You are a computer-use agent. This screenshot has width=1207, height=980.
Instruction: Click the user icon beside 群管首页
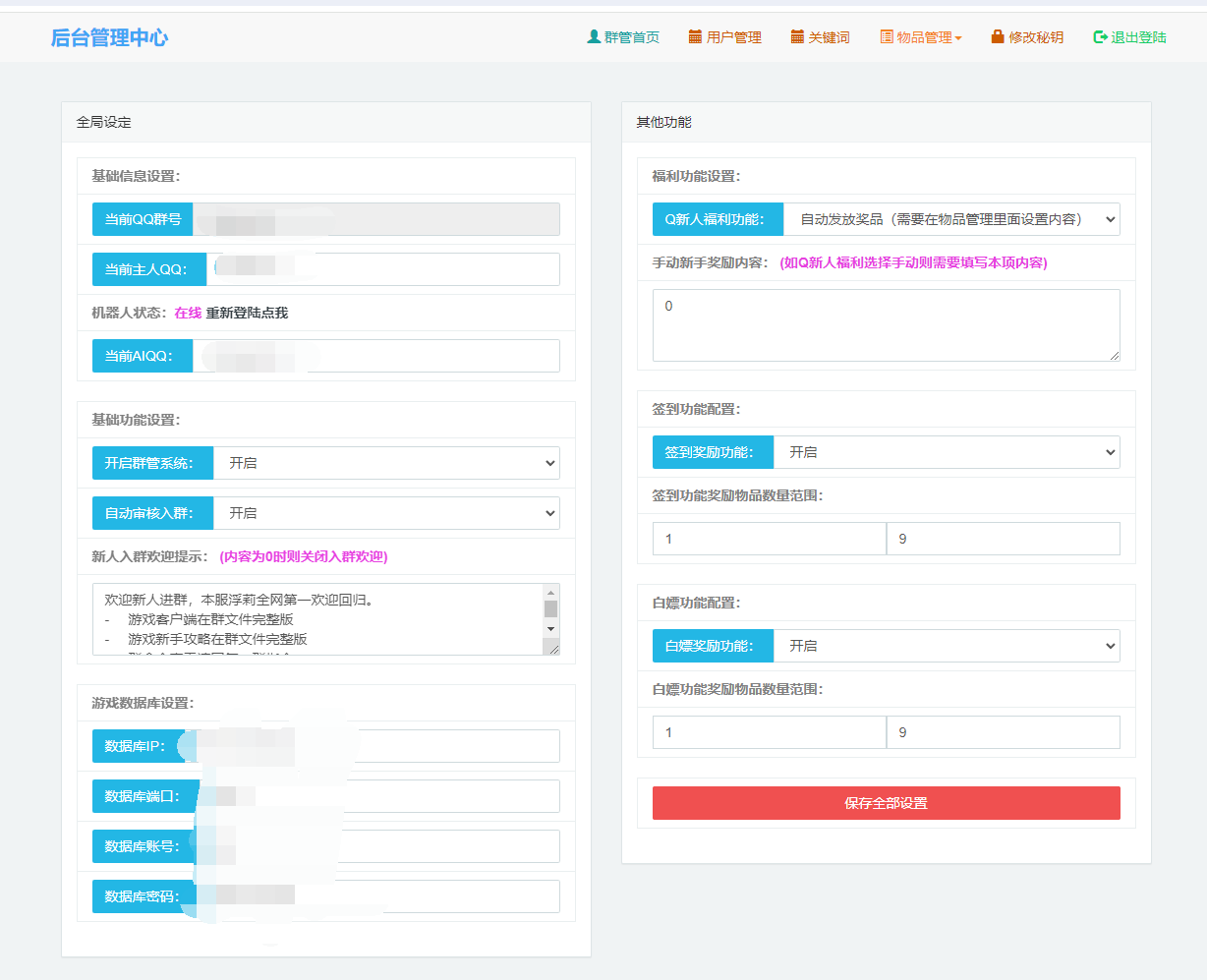point(594,37)
